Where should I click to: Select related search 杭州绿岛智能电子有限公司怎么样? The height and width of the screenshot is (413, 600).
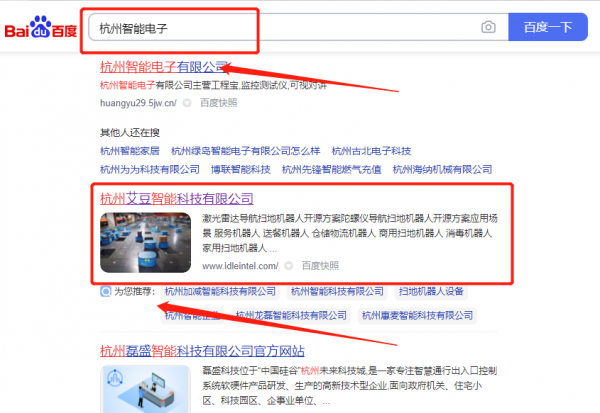click(246, 151)
